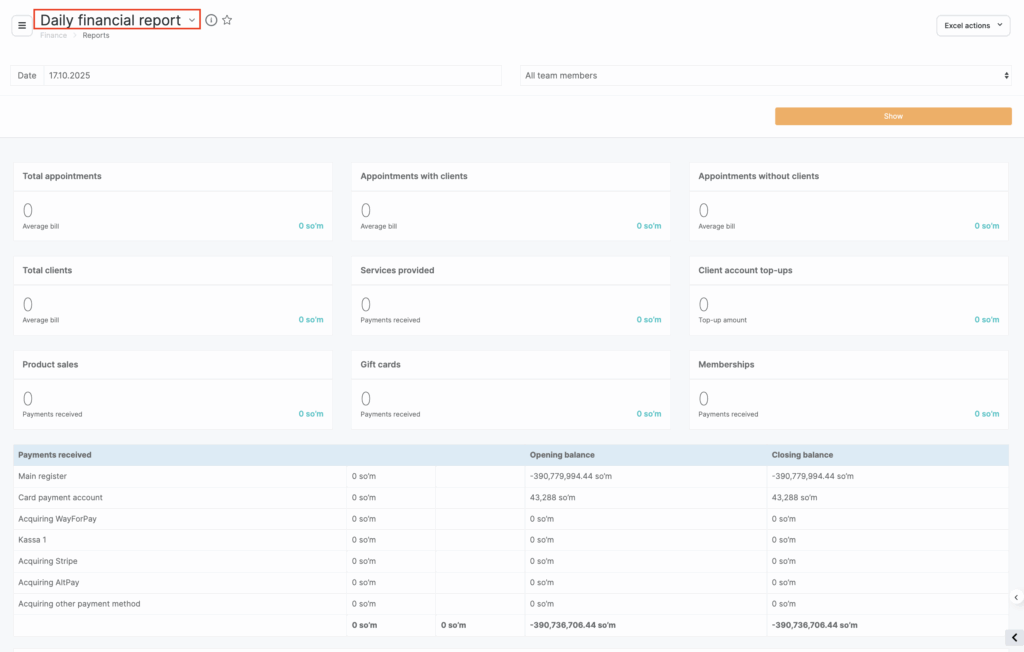
Task: Click the dark arrow button at bottom-right
Action: coord(1014,637)
